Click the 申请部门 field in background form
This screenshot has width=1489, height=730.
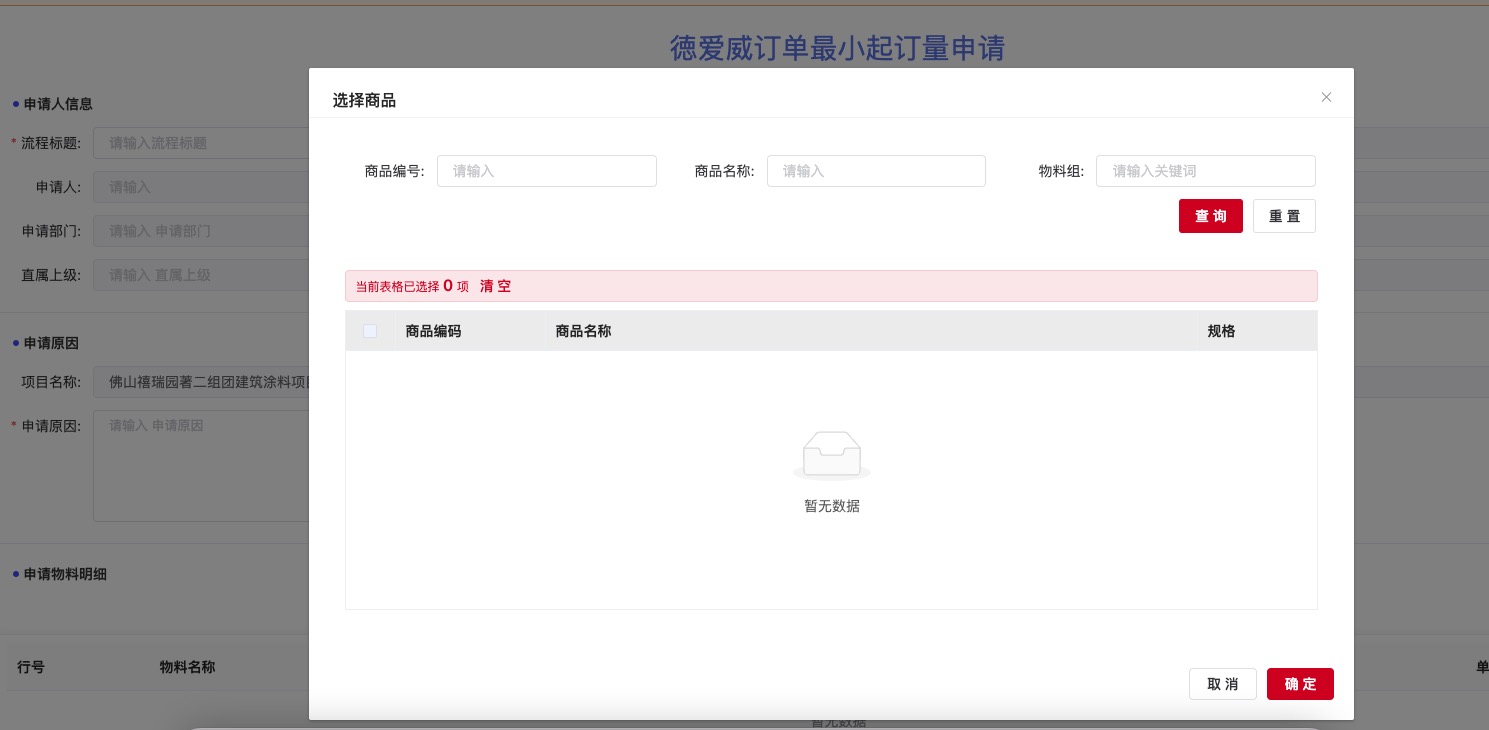coord(201,231)
